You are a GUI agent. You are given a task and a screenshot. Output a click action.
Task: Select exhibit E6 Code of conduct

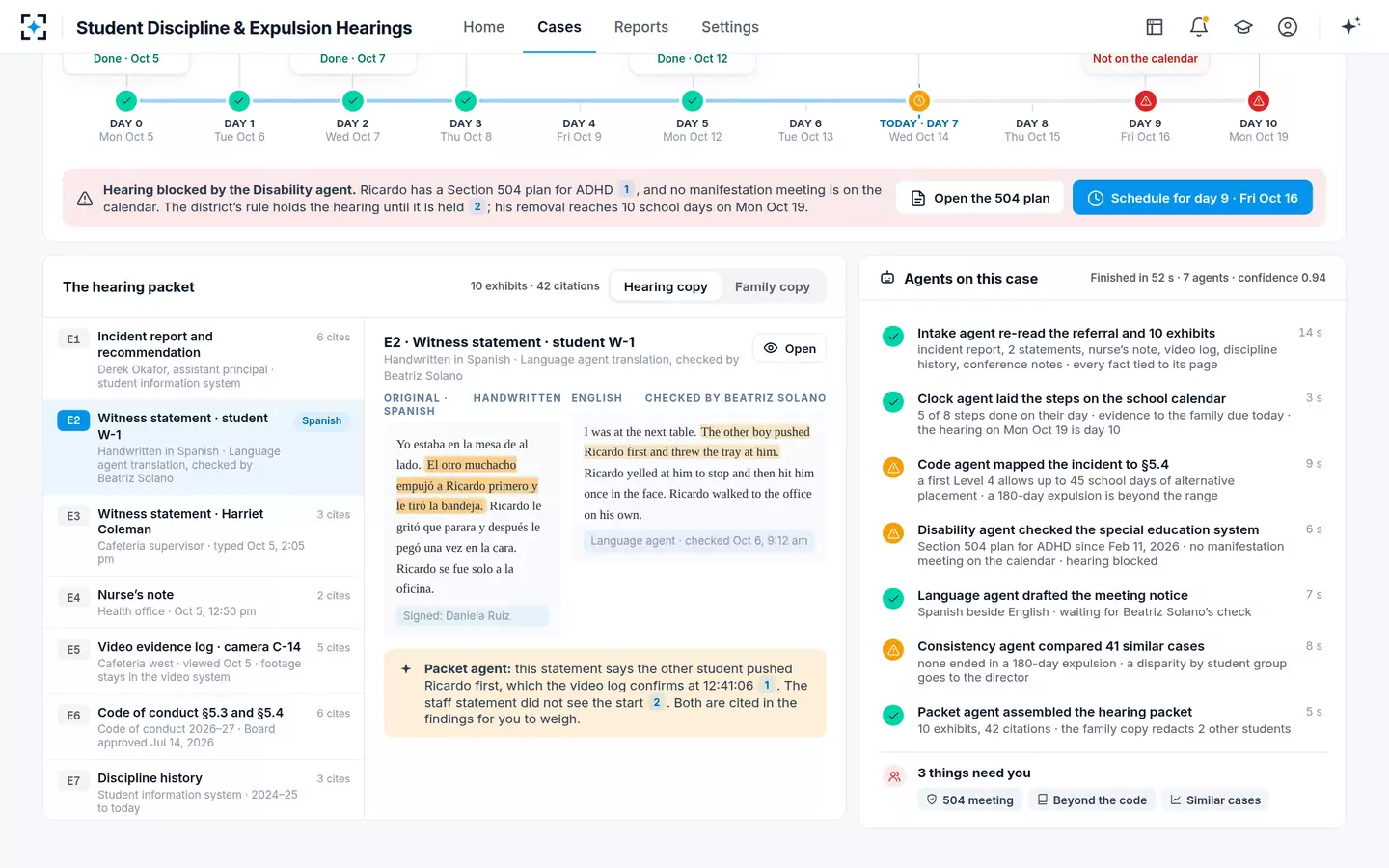204,727
